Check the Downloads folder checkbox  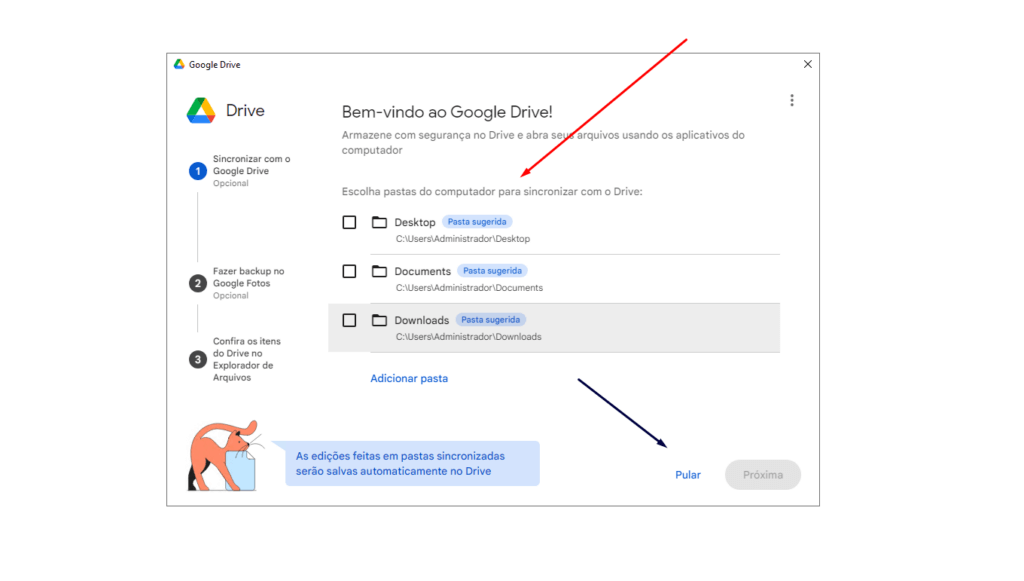(349, 320)
